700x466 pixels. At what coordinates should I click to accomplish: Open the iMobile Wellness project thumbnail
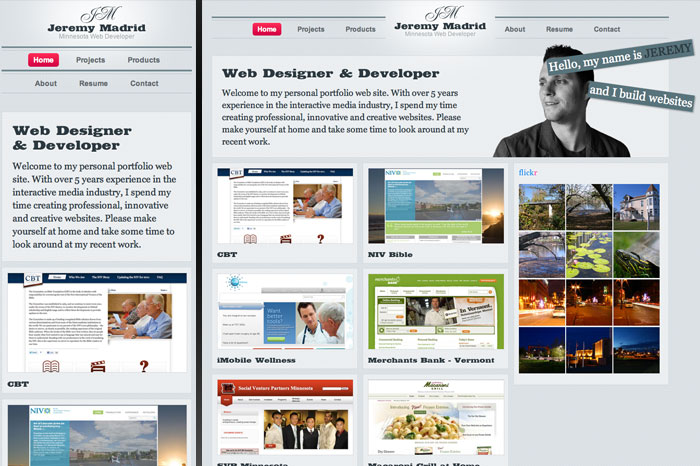click(285, 312)
